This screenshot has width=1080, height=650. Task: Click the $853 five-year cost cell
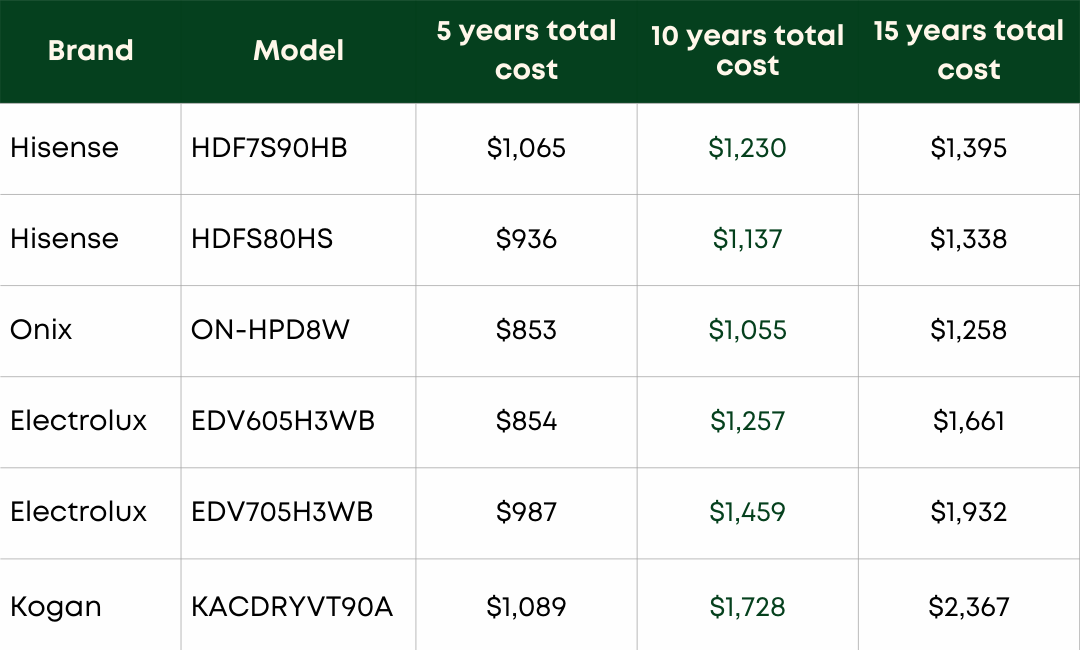click(x=526, y=330)
